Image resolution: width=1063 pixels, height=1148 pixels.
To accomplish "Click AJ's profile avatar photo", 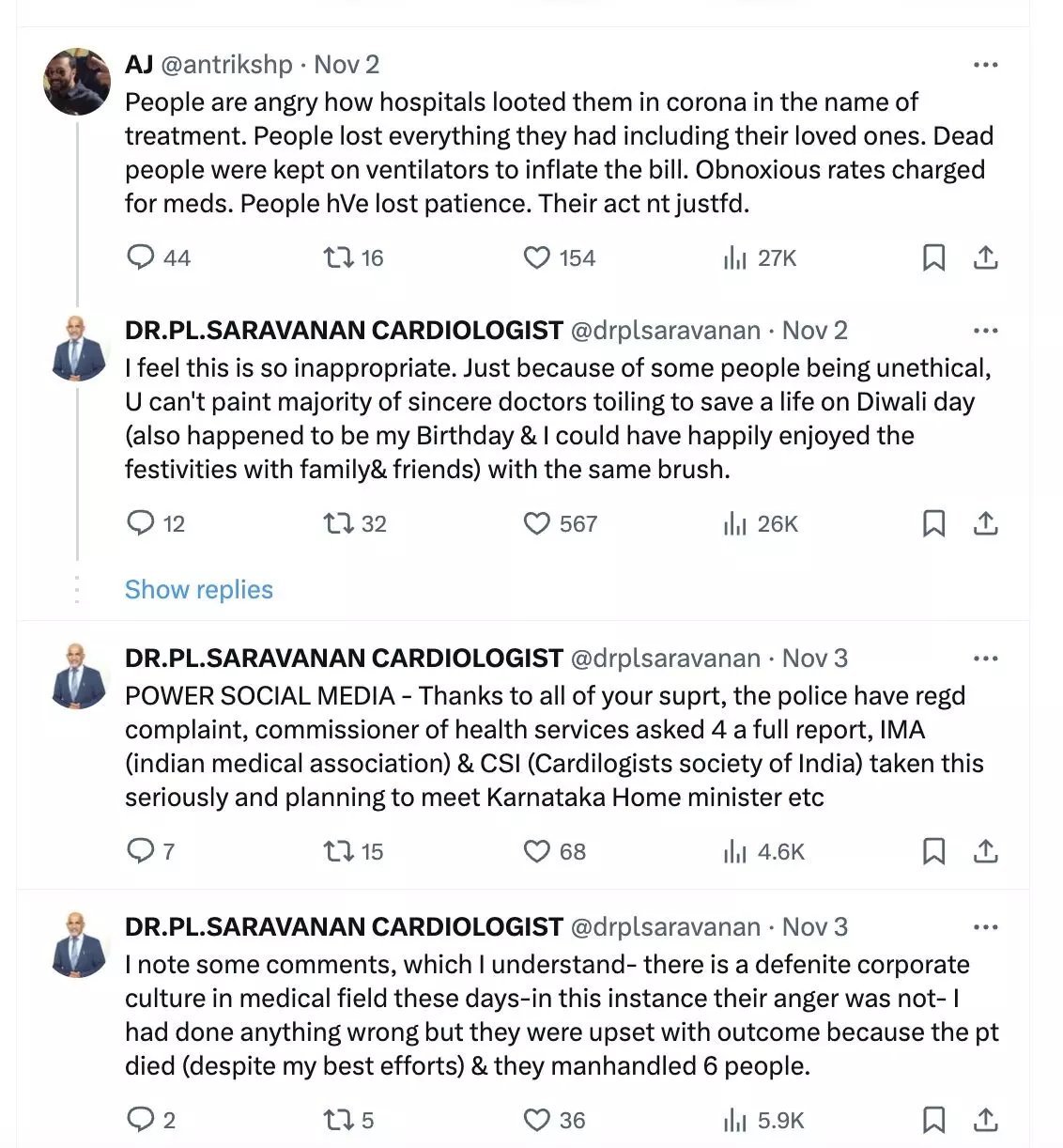I will [77, 82].
